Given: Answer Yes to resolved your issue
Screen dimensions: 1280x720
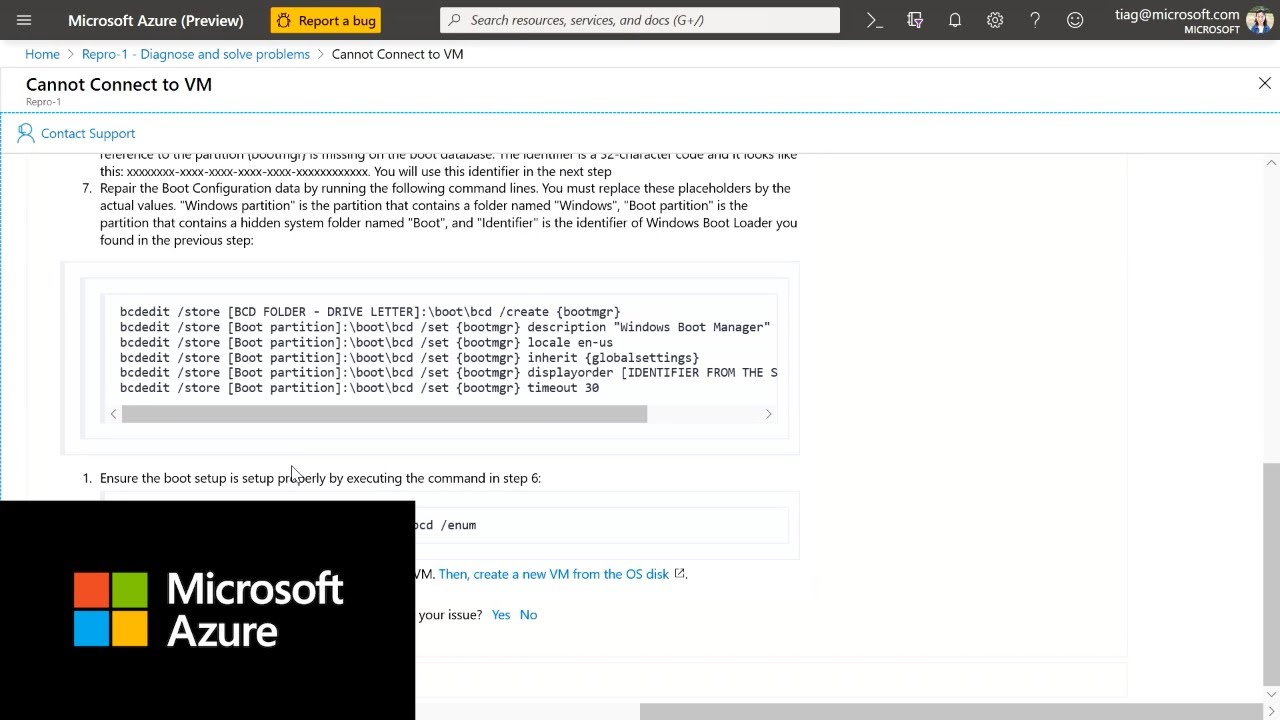Looking at the screenshot, I should tap(501, 615).
